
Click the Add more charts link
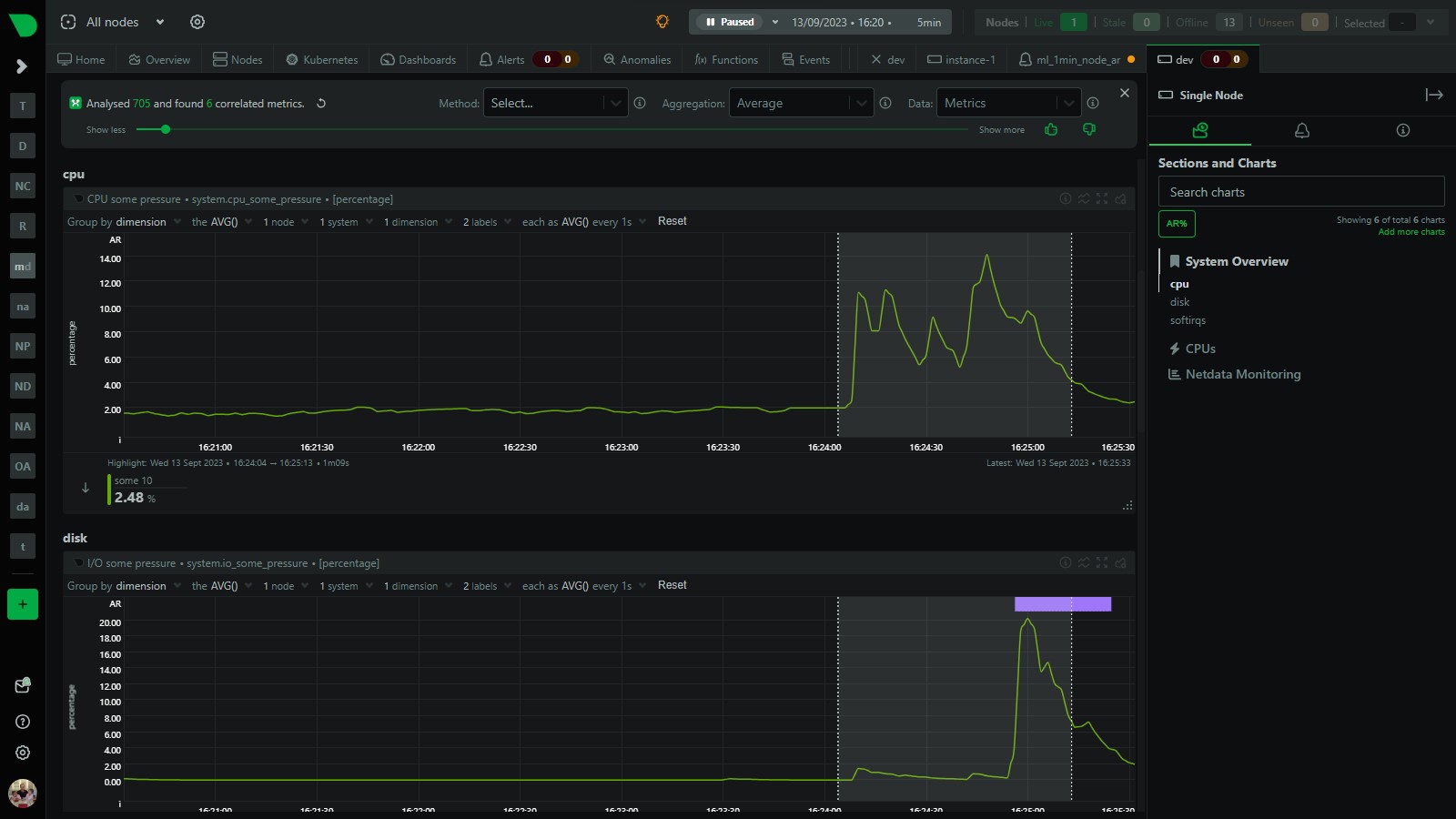(x=1411, y=232)
